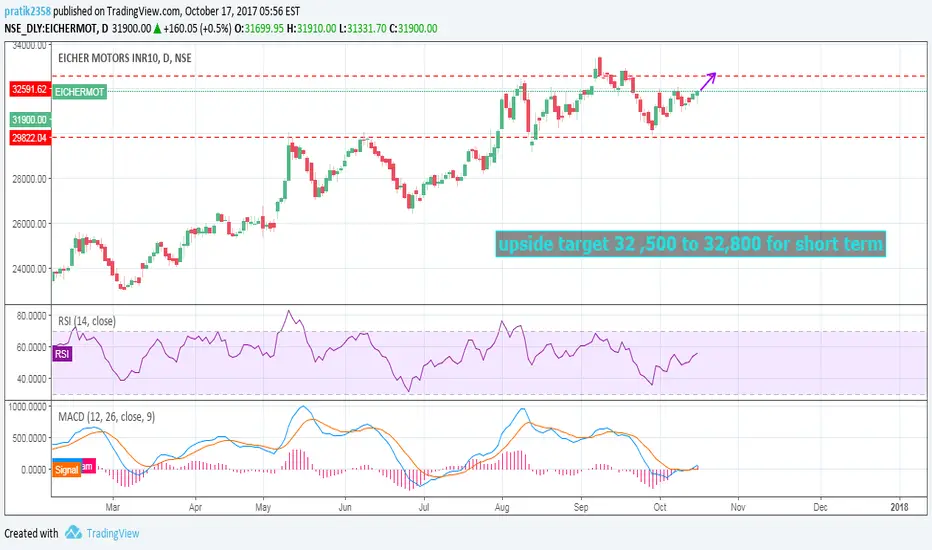
Task: Click the 1000.0000 MACD axis value
Action: [27, 407]
